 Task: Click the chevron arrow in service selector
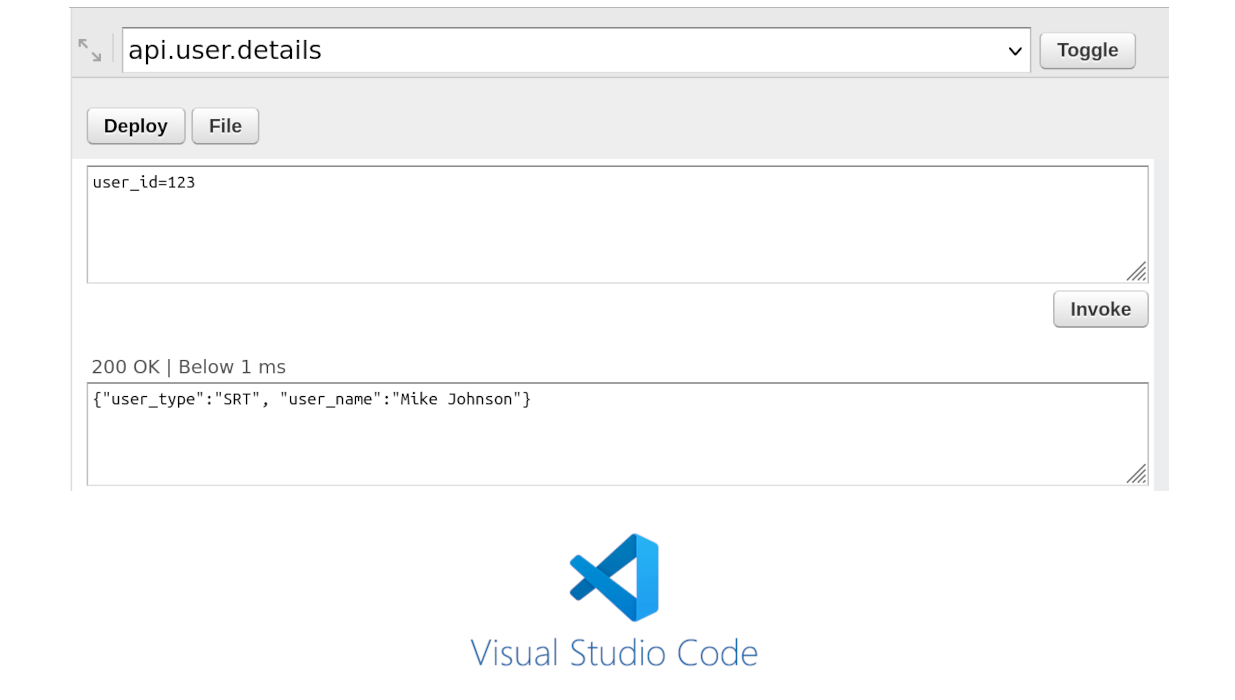1015,51
